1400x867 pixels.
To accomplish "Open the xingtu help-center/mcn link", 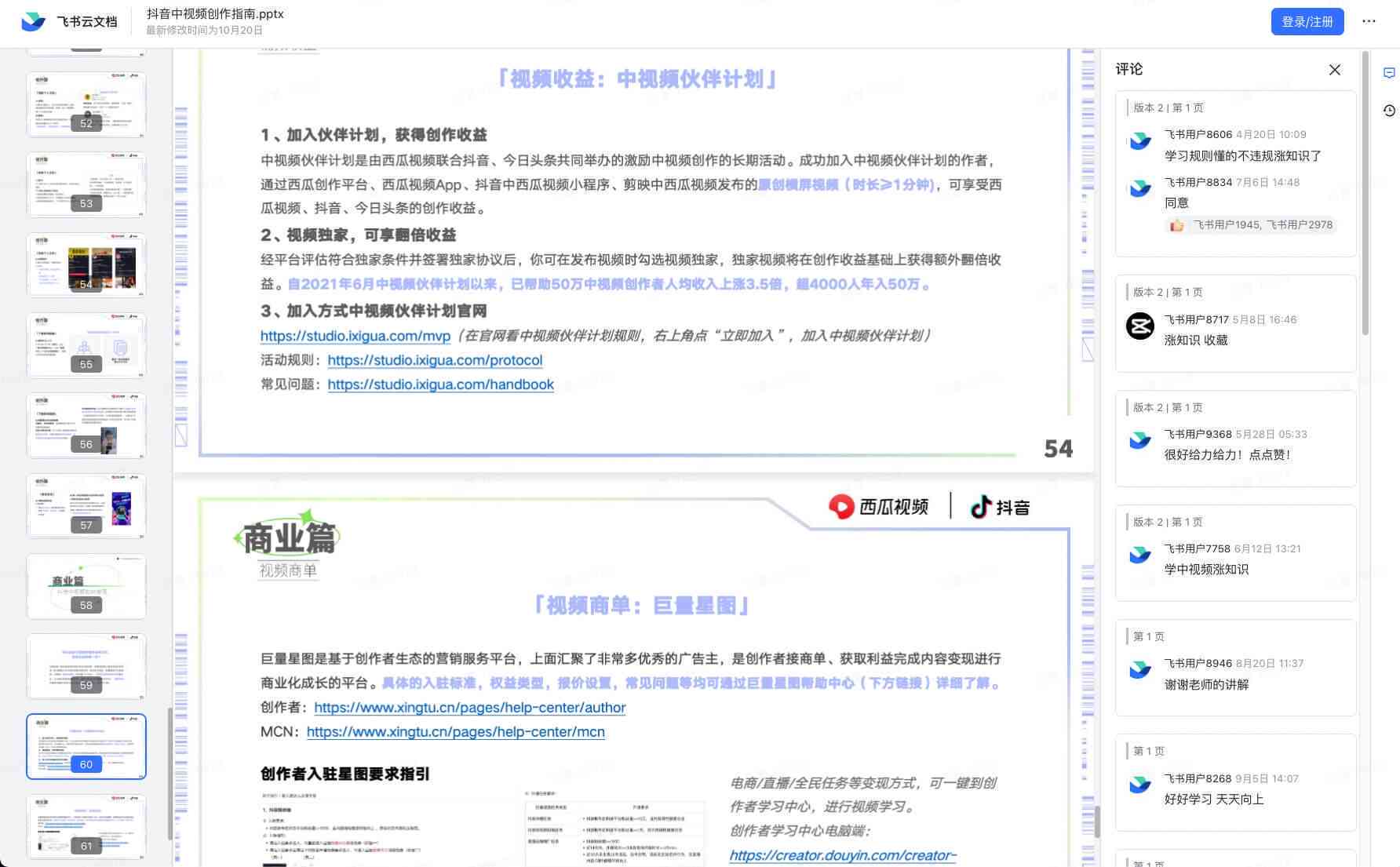I will click(456, 732).
